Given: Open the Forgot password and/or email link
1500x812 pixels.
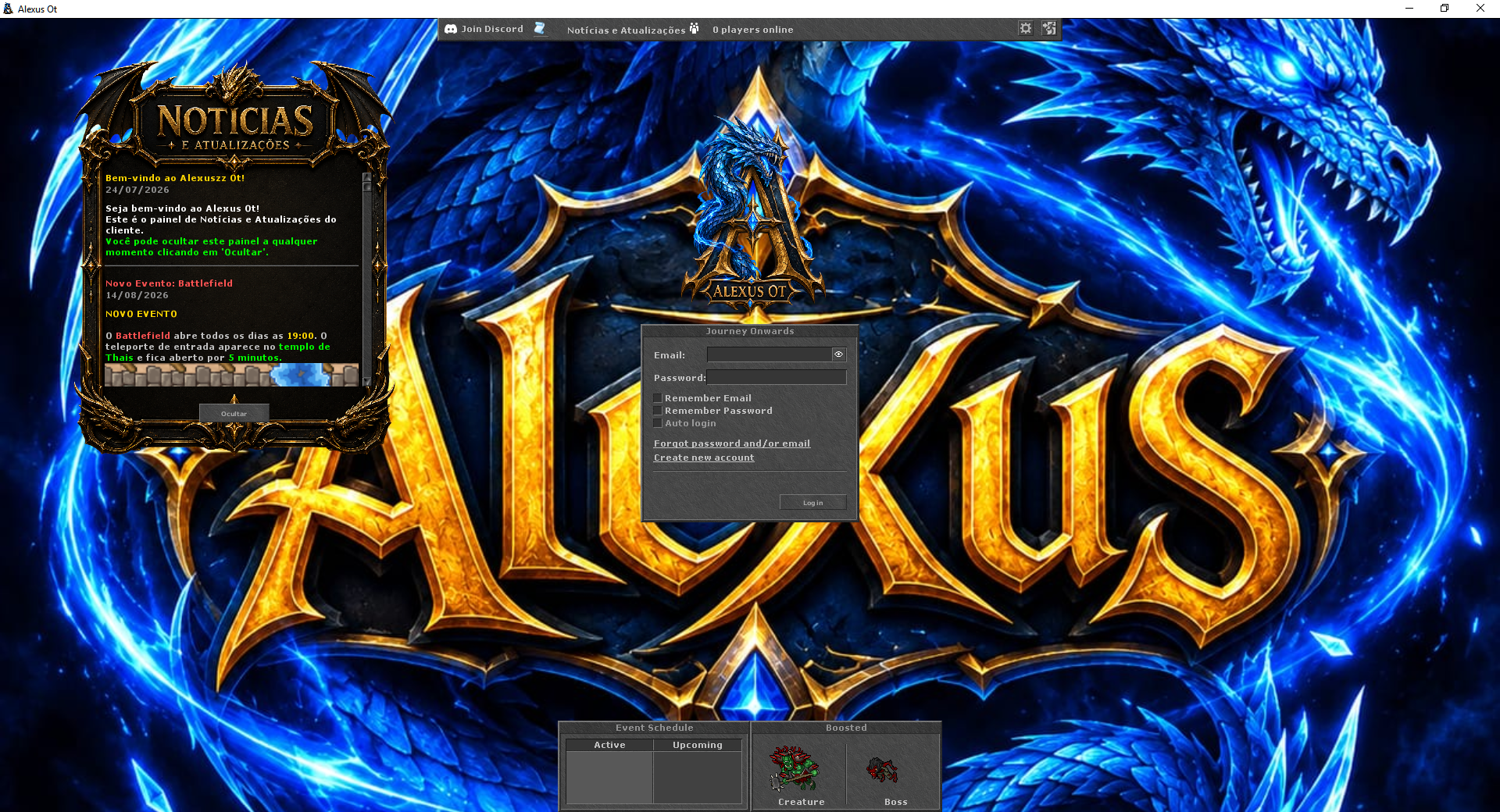Looking at the screenshot, I should point(732,443).
